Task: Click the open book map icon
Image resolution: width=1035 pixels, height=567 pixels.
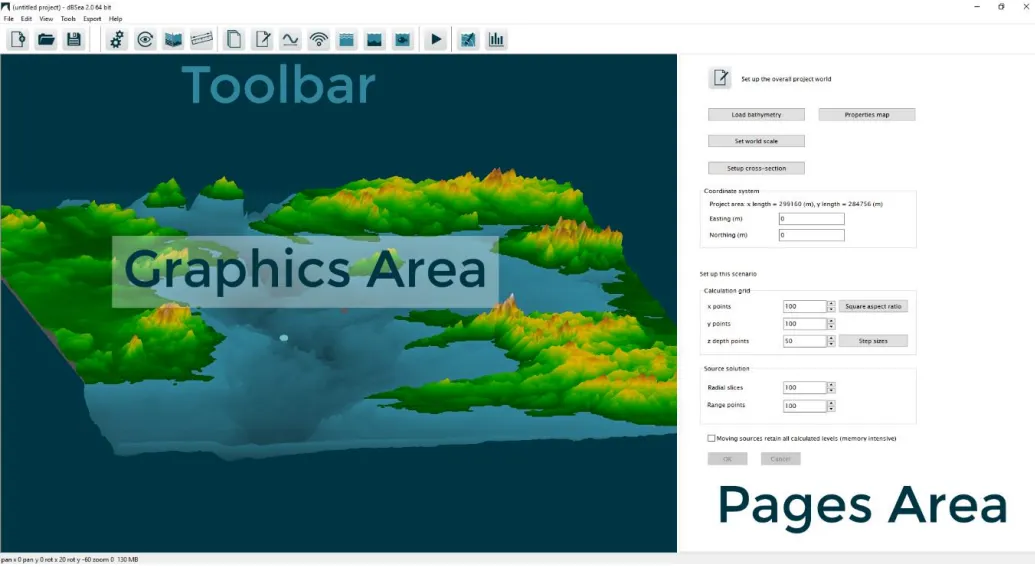Action: coord(174,40)
